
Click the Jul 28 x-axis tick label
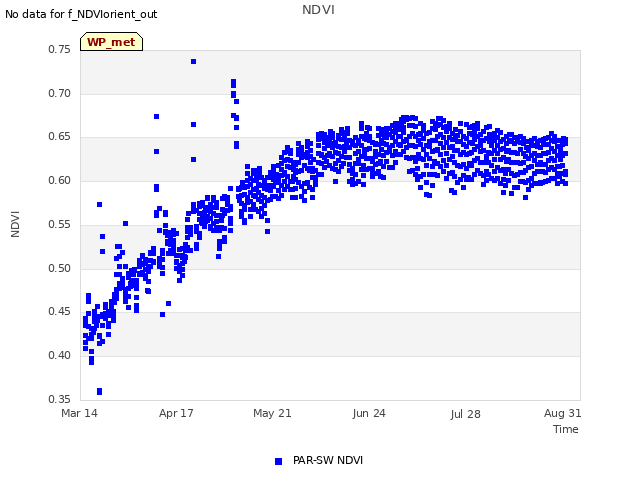coord(465,414)
